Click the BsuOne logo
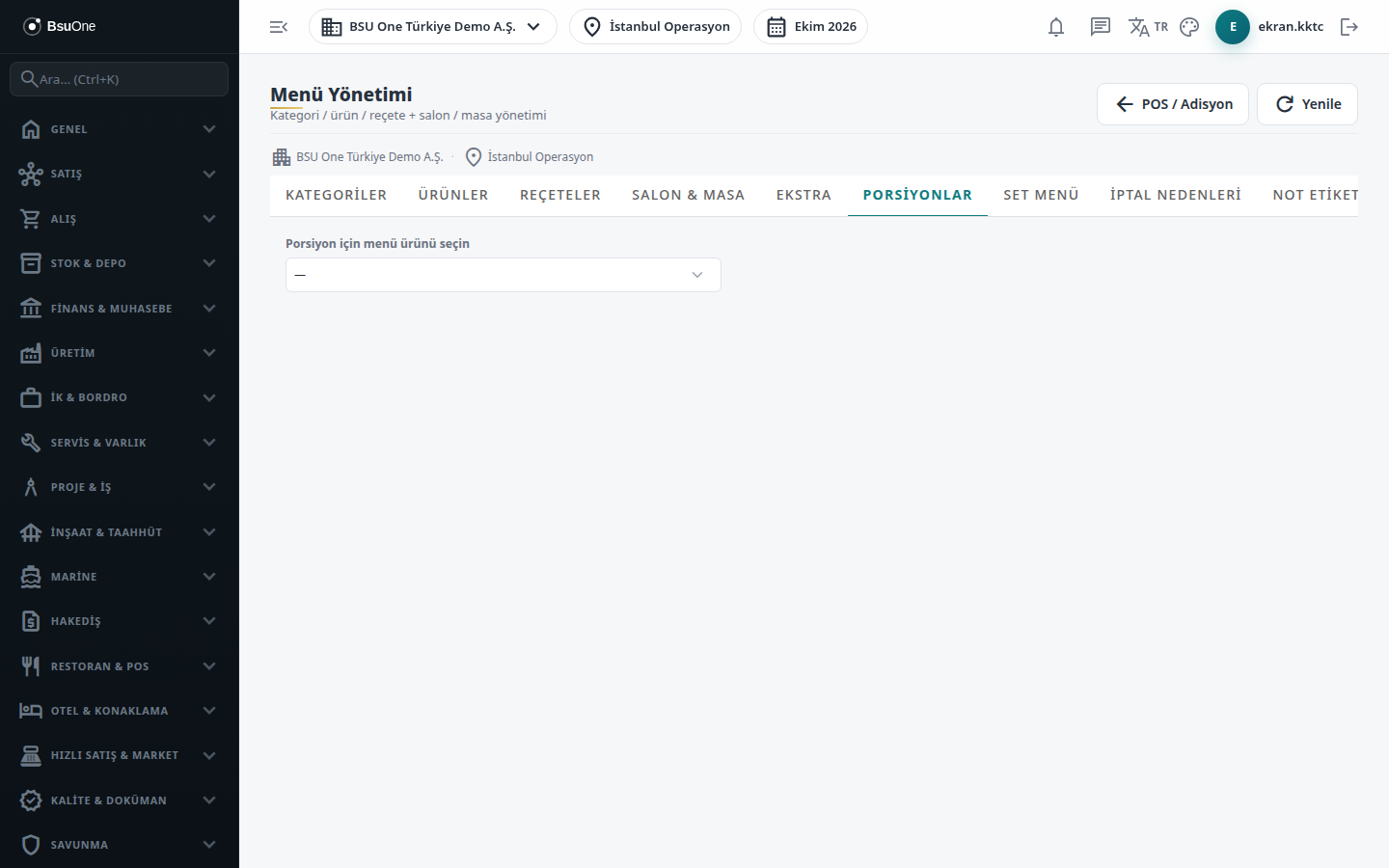Screen dimensions: 1389x868 60,26
